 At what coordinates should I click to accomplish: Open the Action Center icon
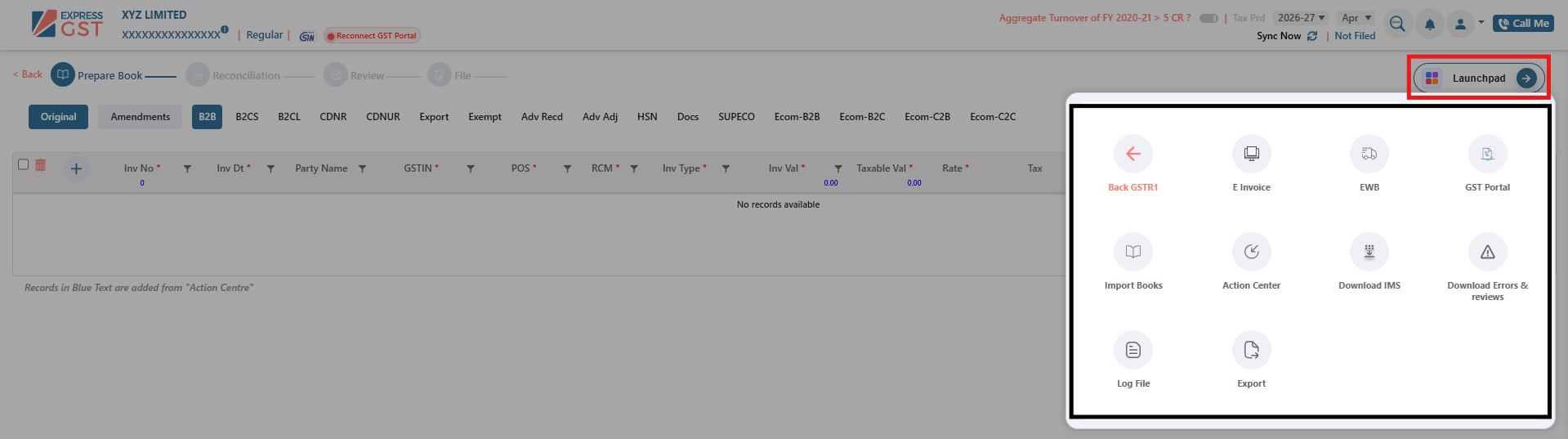point(1251,252)
